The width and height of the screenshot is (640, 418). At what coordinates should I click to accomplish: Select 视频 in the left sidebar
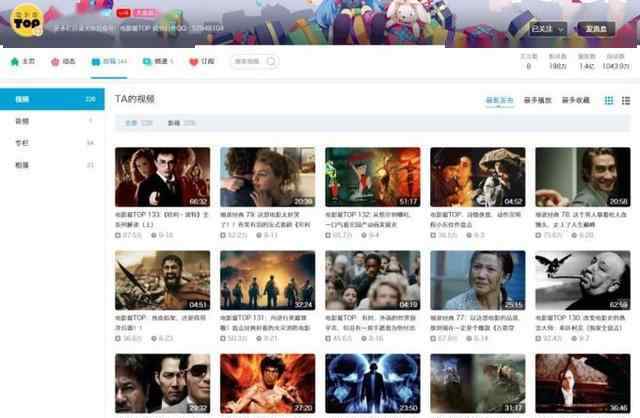point(52,99)
